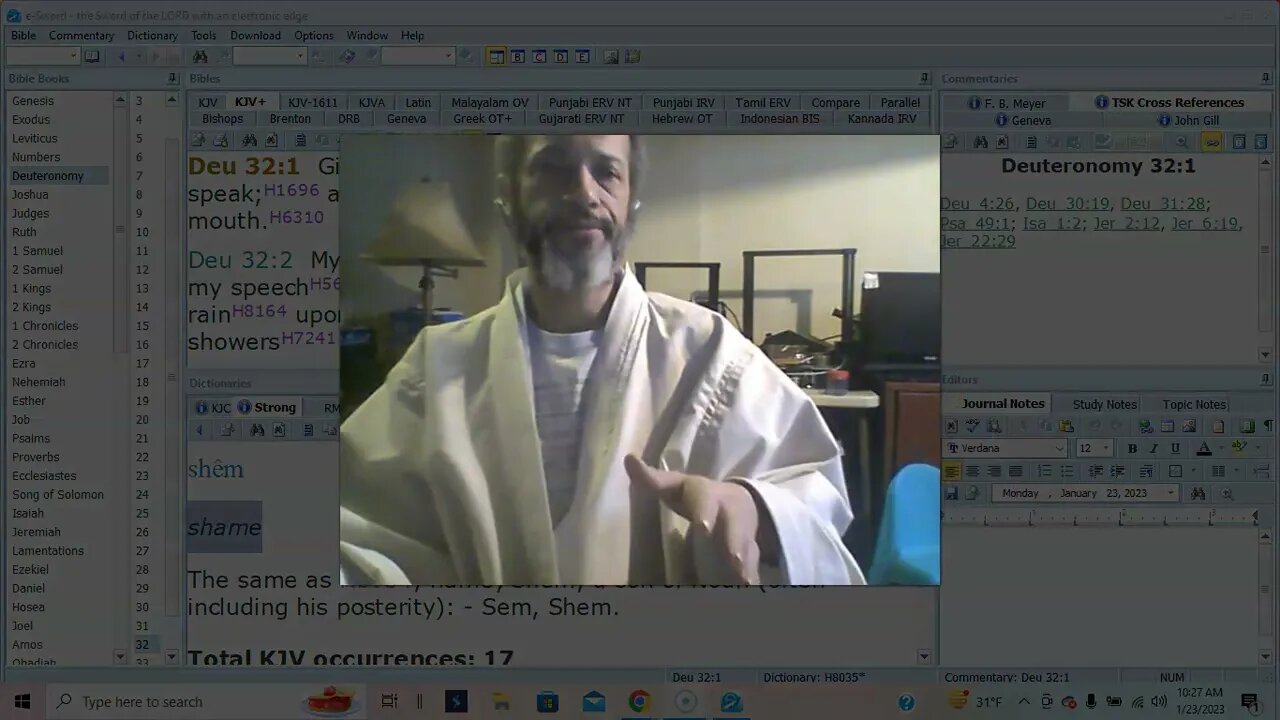Screen dimensions: 1280x720
Task: Click the paragraph marks icon in Editors toolbar
Action: pos(1268,426)
